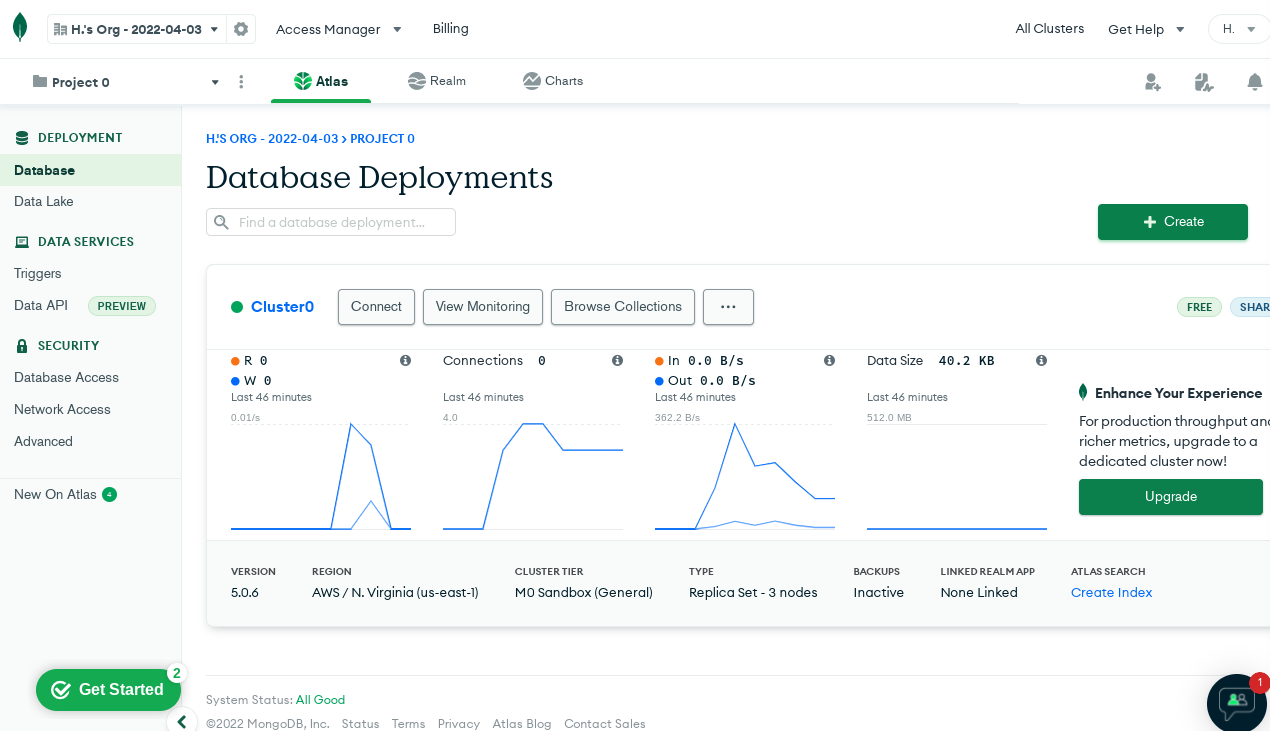Click the project three-dot options menu
This screenshot has width=1270, height=731.
[x=241, y=82]
